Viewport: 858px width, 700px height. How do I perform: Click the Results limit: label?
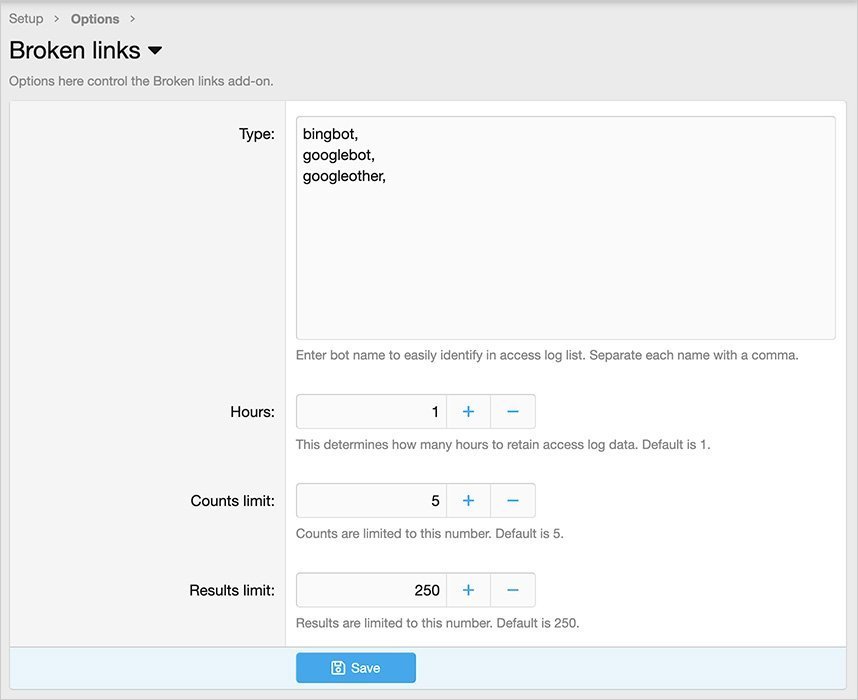click(x=232, y=590)
